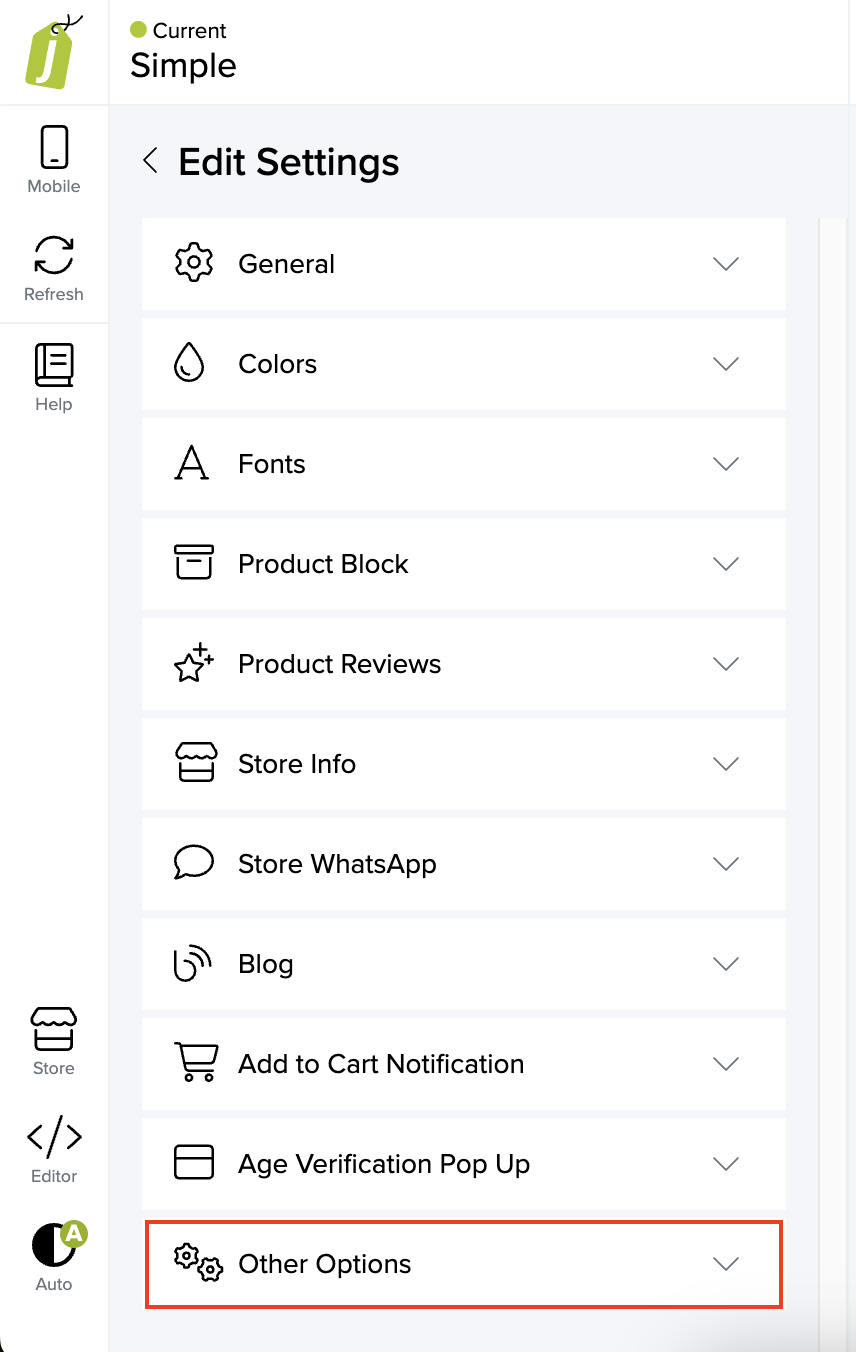The width and height of the screenshot is (856, 1352).
Task: Click the Colors droplet icon
Action: tap(189, 364)
